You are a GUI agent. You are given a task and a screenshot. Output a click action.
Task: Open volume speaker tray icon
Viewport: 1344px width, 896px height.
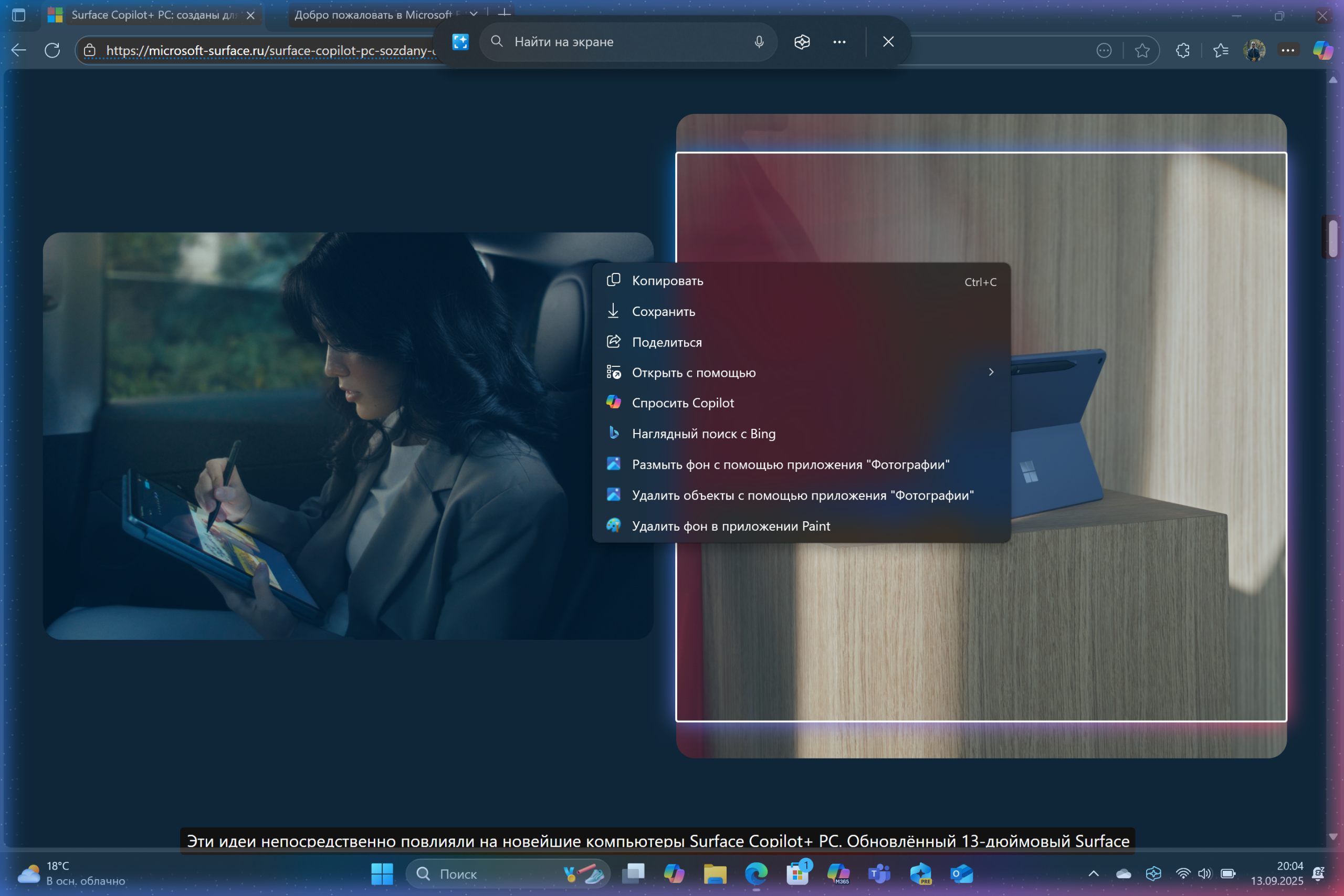[1204, 873]
